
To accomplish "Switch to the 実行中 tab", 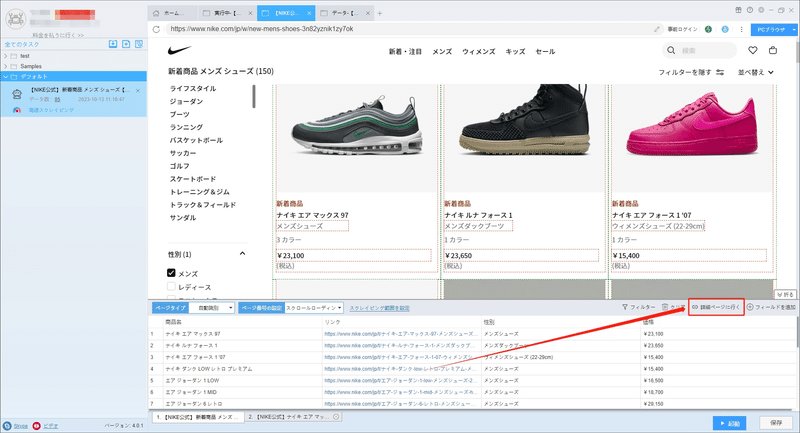I will 227,13.
